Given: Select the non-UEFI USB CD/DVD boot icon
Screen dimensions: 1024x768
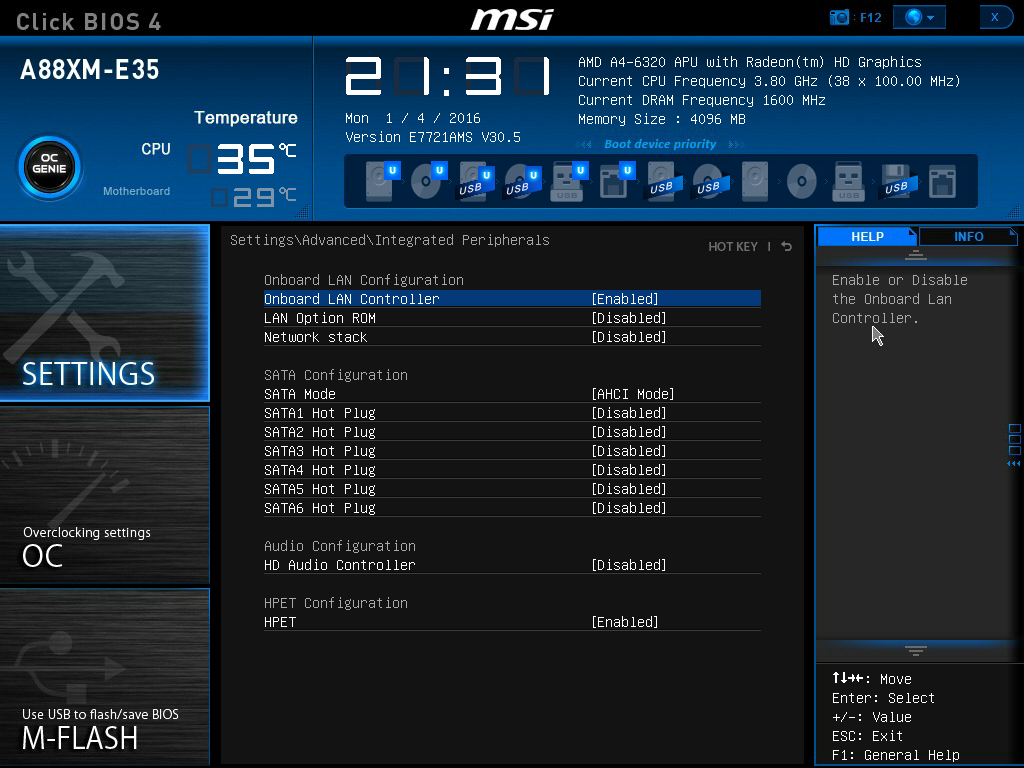Looking at the screenshot, I should point(711,181).
